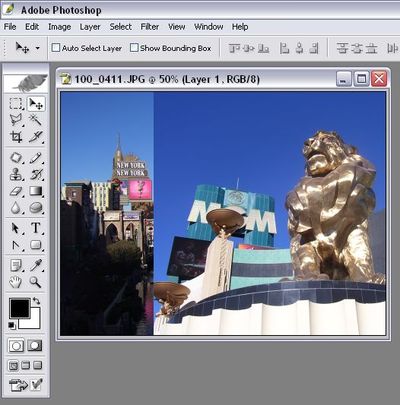The height and width of the screenshot is (405, 400).
Task: Reset default foreground and background colors
Action: pyautogui.click(x=12, y=325)
